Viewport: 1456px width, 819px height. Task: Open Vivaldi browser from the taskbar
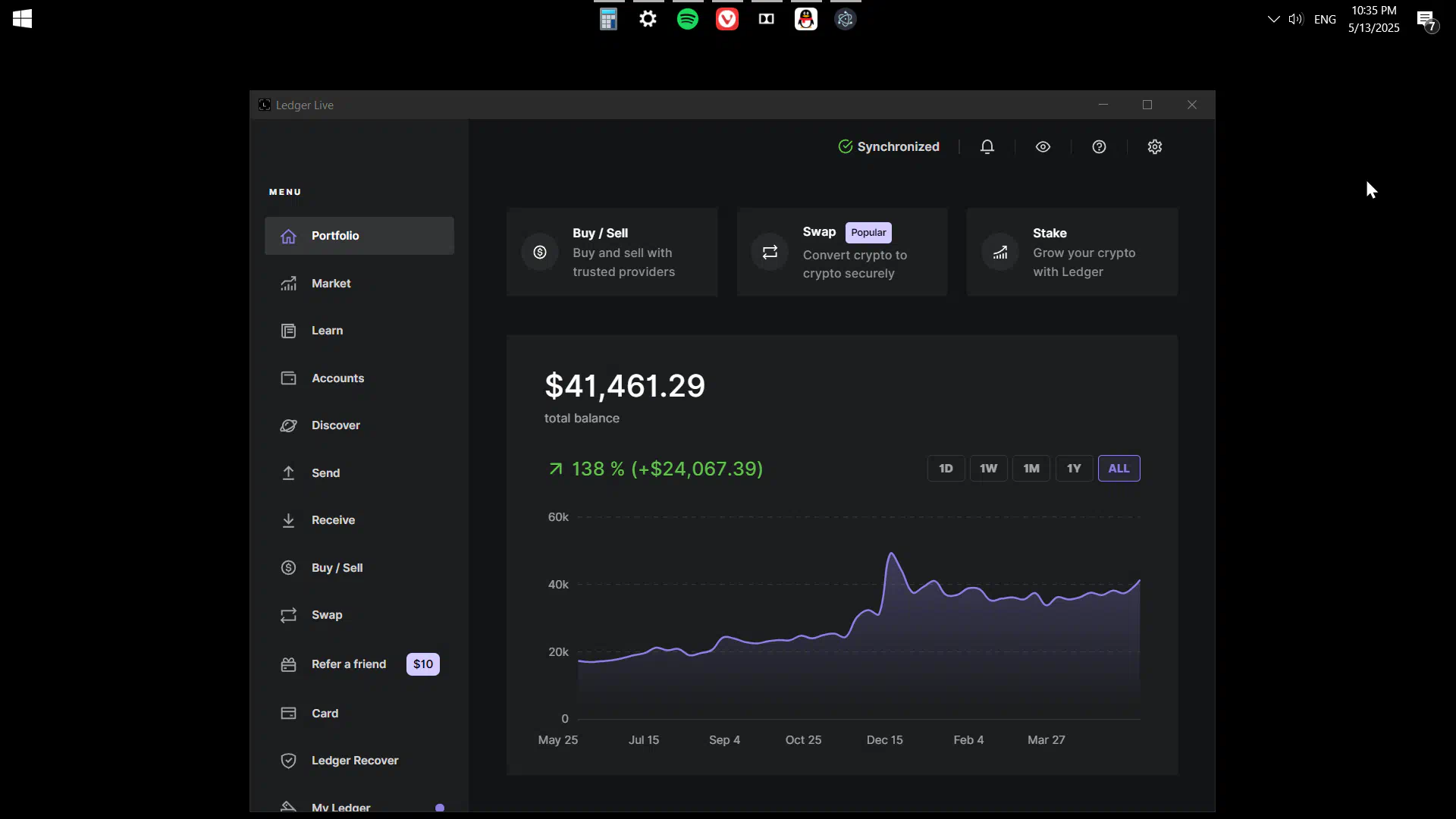[x=727, y=19]
